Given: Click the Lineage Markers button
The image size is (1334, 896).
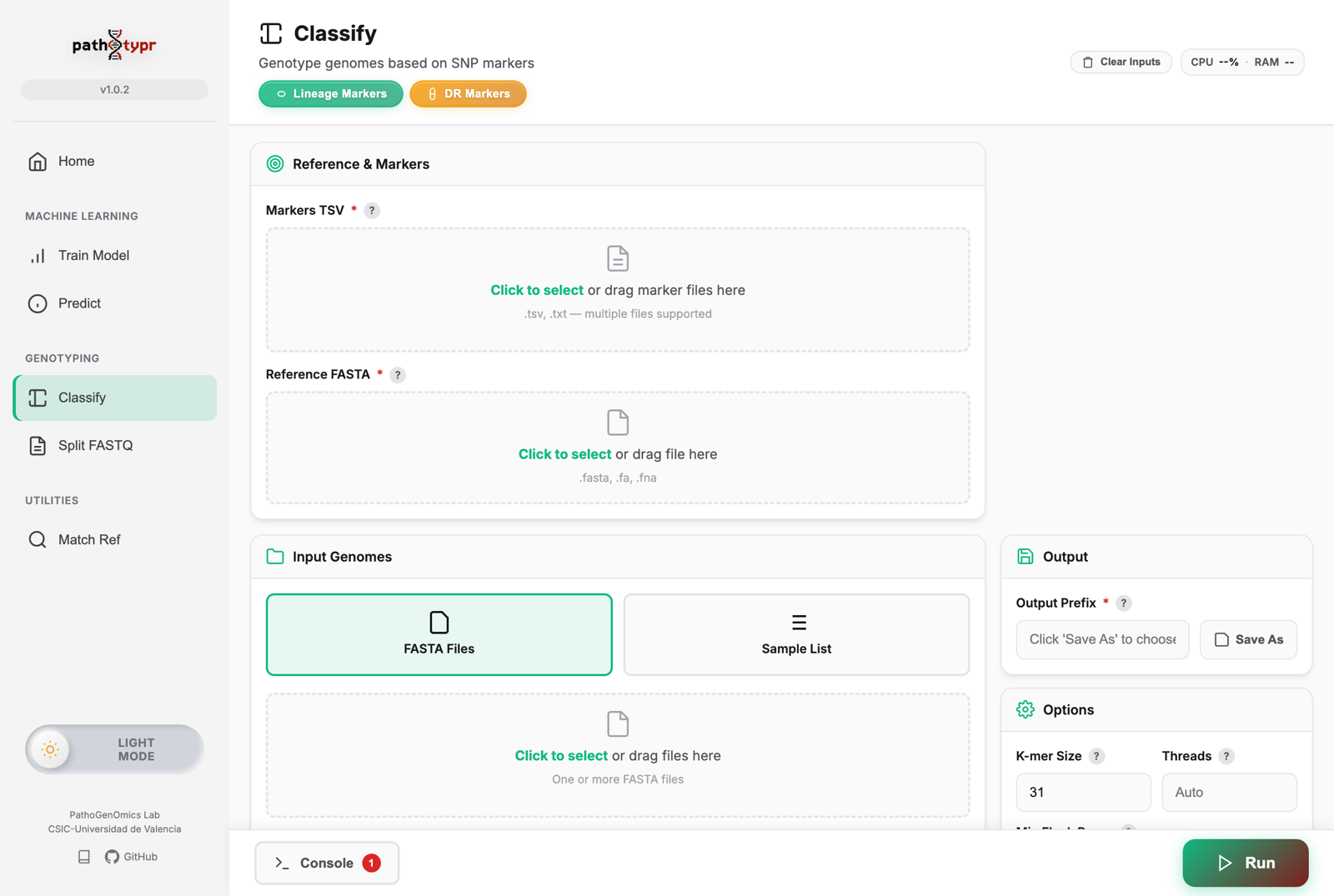Looking at the screenshot, I should [x=331, y=94].
